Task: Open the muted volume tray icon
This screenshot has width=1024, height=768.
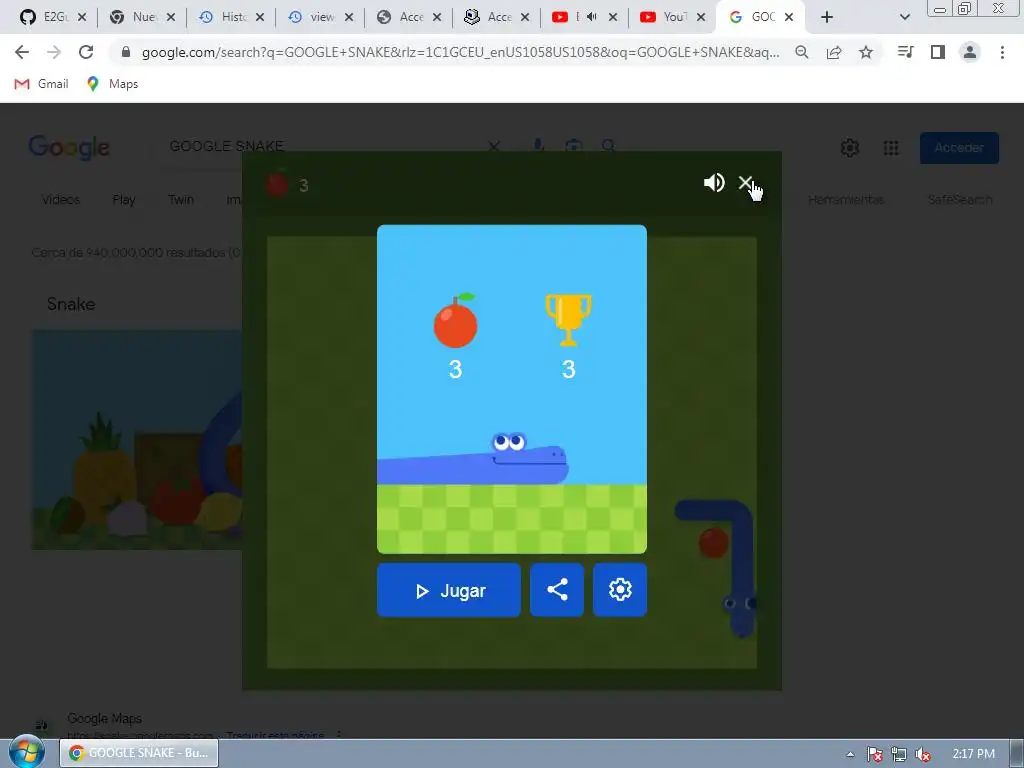Action: coord(923,754)
